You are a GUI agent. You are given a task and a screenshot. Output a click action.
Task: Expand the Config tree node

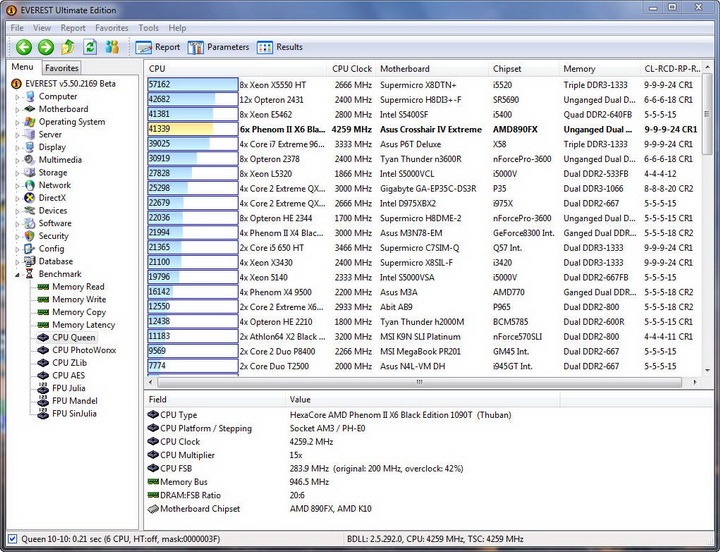(x=17, y=249)
